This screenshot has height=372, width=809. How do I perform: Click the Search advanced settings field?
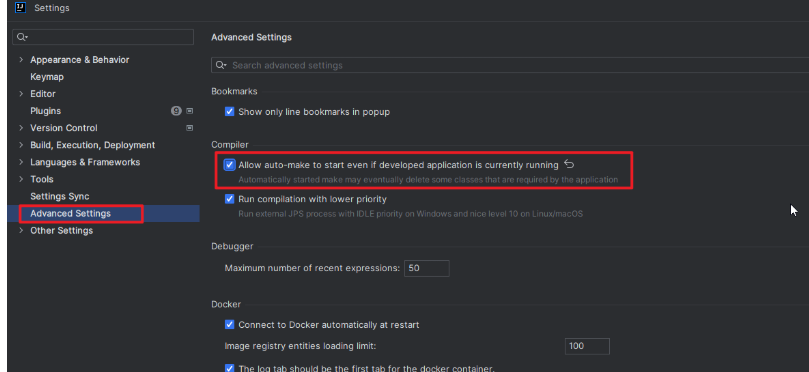[511, 65]
